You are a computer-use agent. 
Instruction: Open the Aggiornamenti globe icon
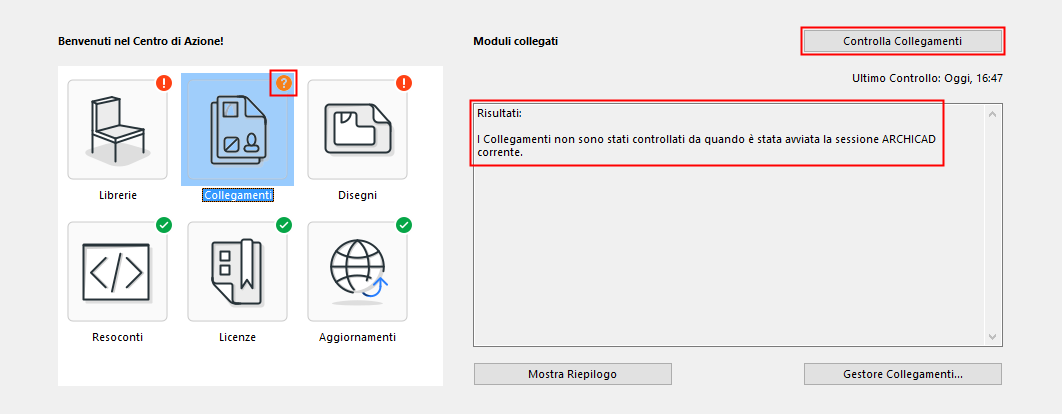[357, 271]
